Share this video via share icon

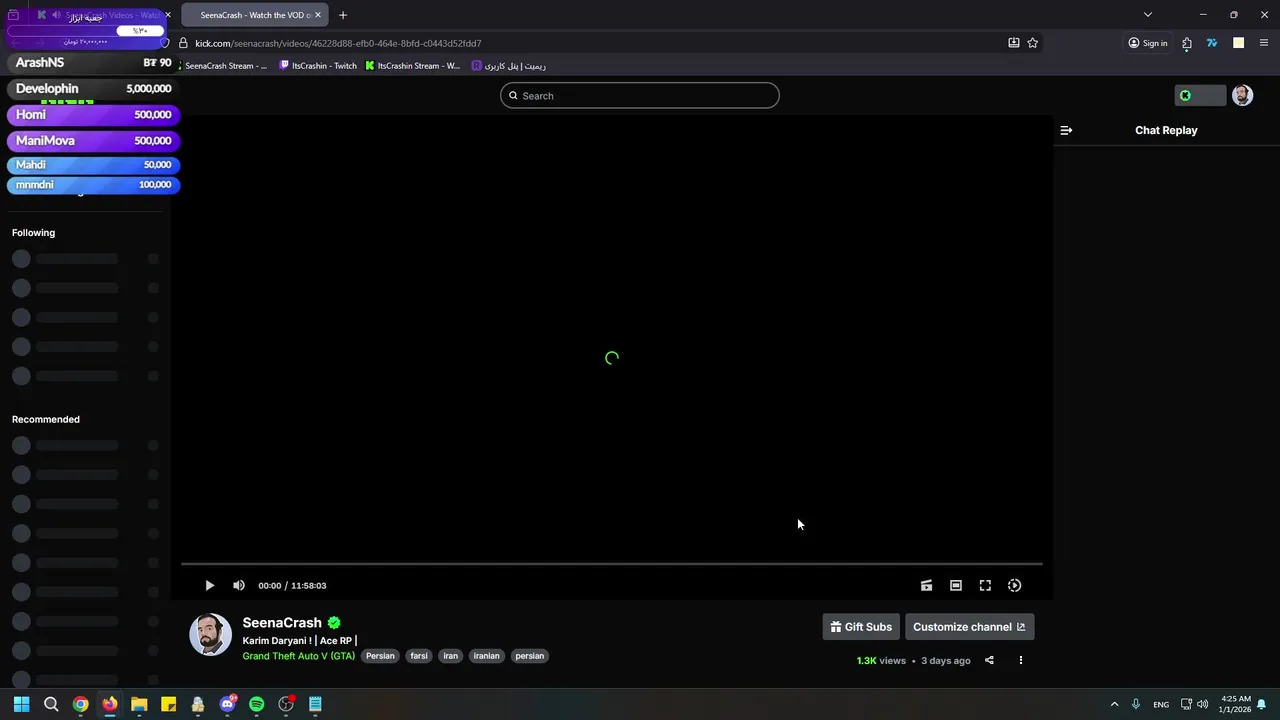coord(989,660)
